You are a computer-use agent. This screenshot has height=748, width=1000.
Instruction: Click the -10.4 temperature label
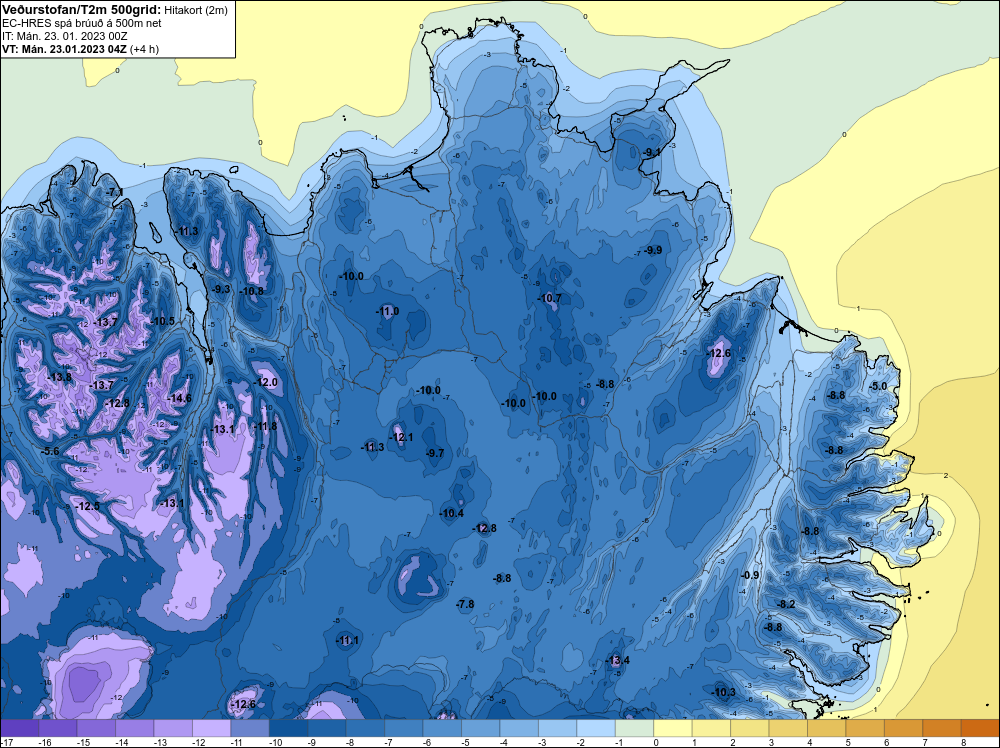pyautogui.click(x=452, y=513)
